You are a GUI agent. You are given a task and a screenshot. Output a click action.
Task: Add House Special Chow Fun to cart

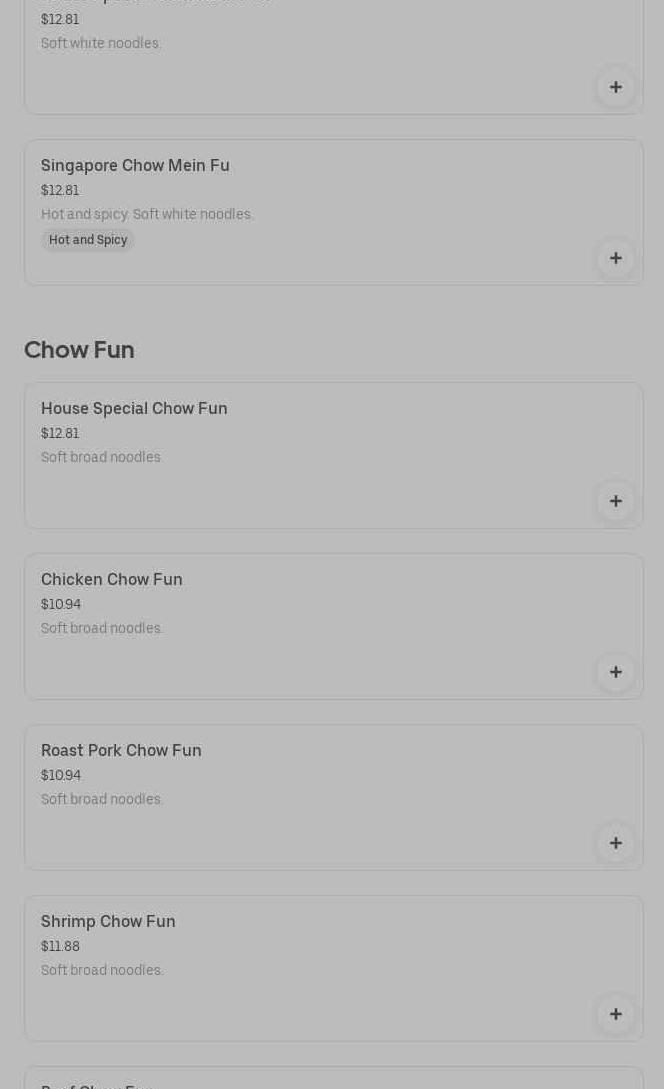coord(615,502)
